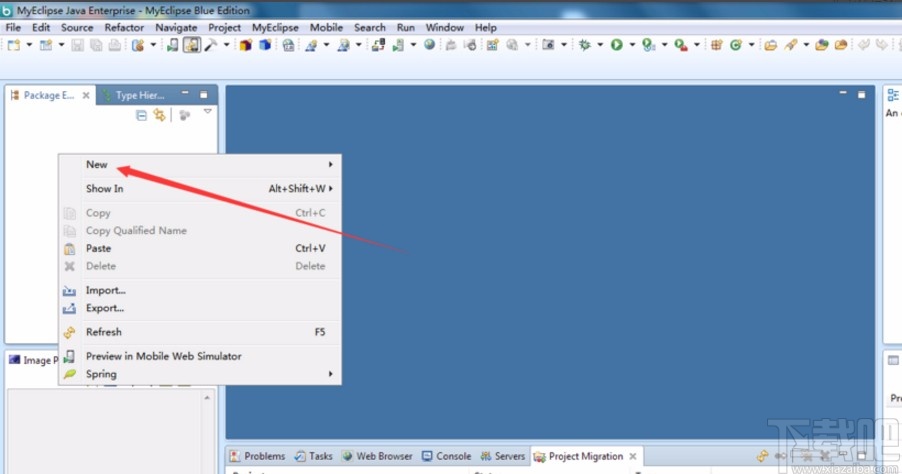Image resolution: width=902 pixels, height=474 pixels.
Task: Click the scroll-up arrow in Image Preview
Action: pyautogui.click(x=207, y=397)
